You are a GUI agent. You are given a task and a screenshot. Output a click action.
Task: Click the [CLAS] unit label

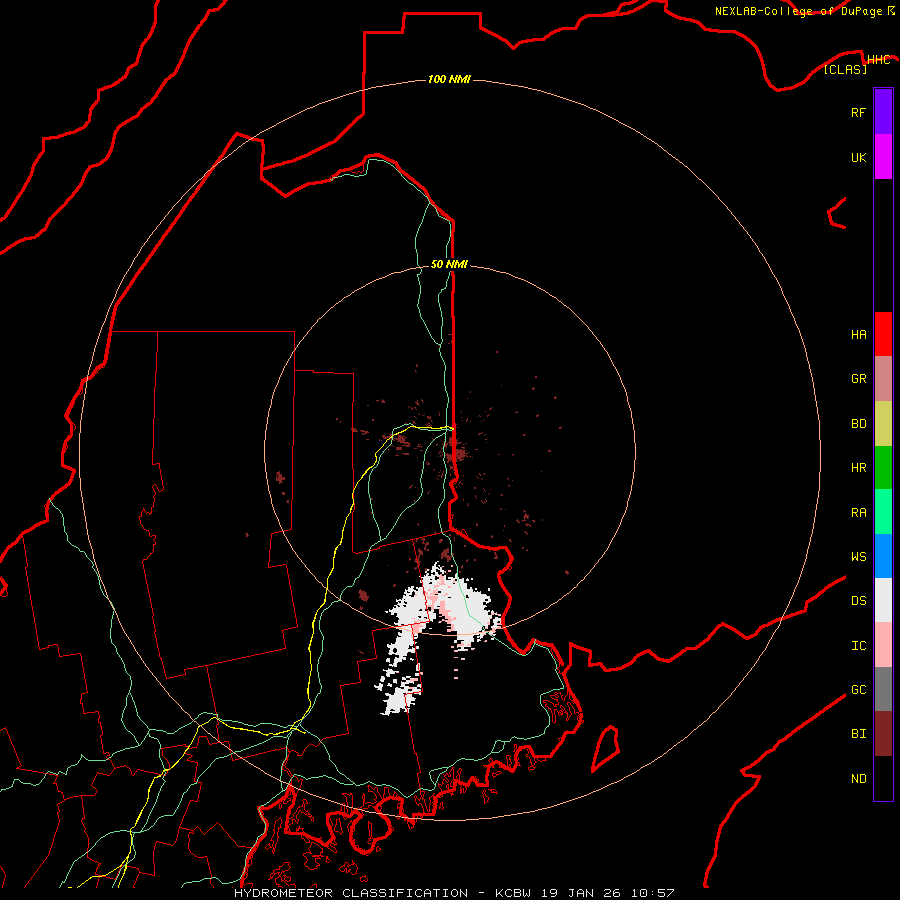845,69
